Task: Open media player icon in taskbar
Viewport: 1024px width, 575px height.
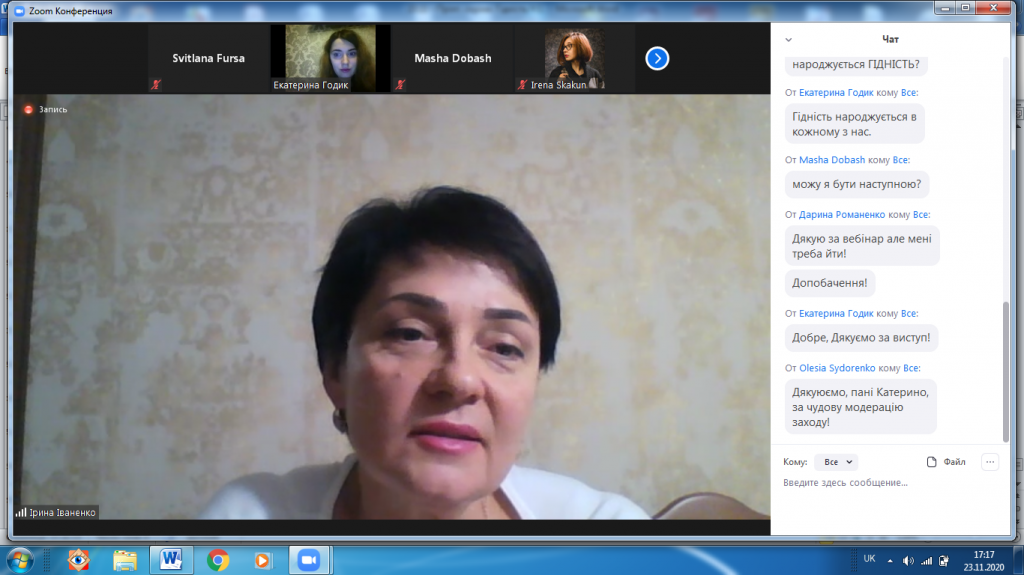Action: point(263,561)
